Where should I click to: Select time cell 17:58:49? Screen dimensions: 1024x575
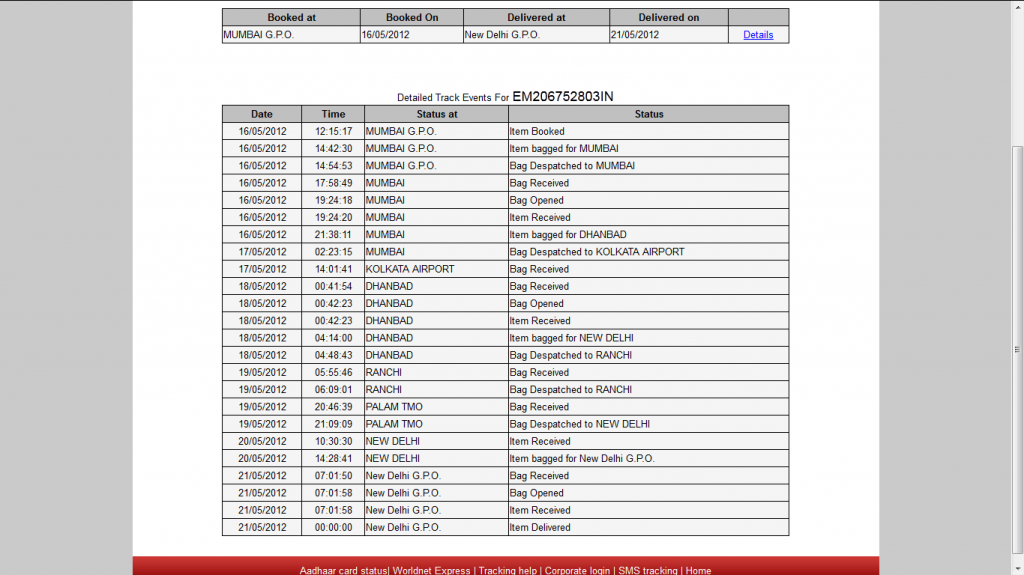333,183
